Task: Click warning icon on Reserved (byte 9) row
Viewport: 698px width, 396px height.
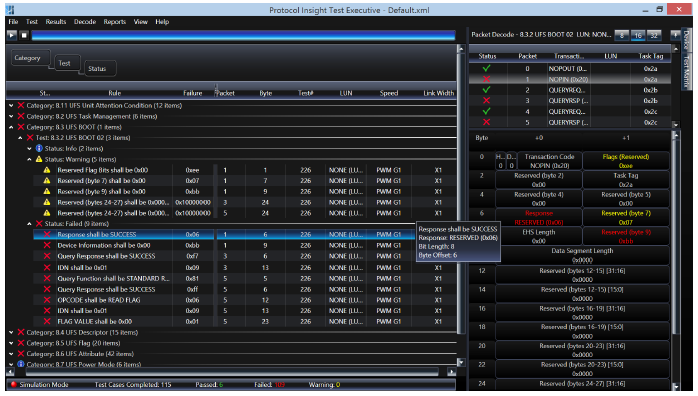Action: [47, 191]
